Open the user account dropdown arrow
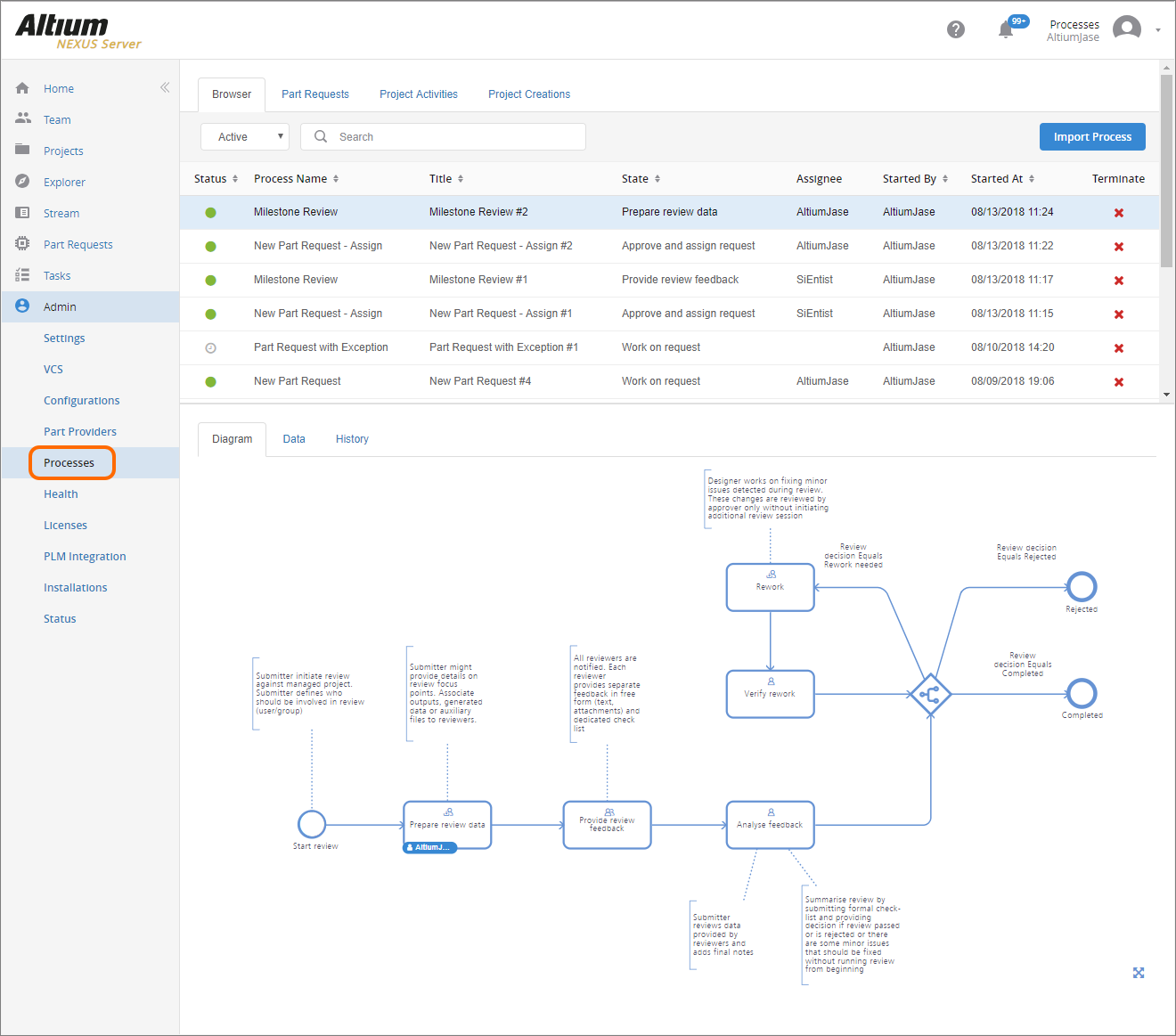Viewport: 1176px width, 1036px height. coord(1158,30)
